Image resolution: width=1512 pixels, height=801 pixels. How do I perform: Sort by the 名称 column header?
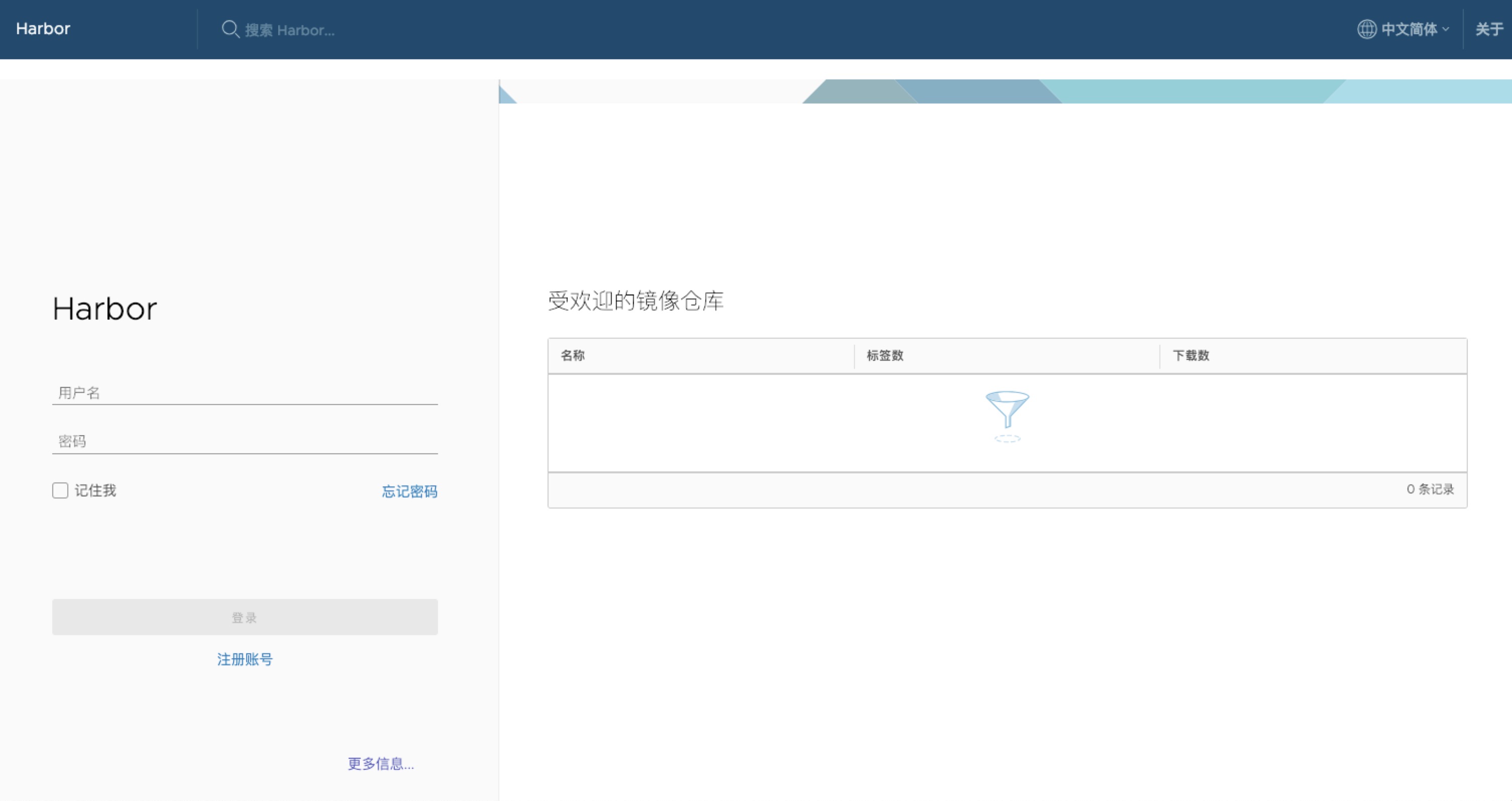pos(573,355)
